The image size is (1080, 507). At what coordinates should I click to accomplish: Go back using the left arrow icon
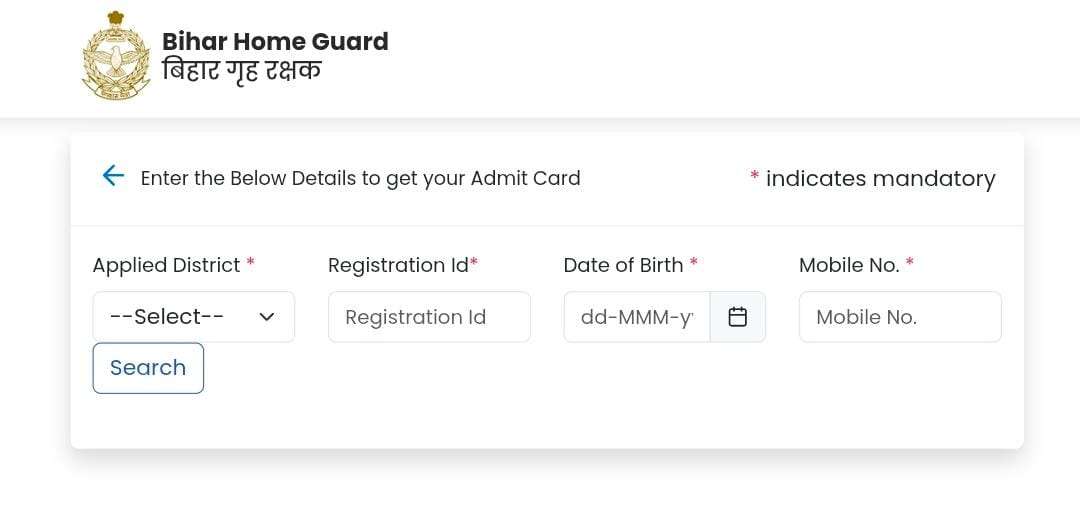coord(113,176)
